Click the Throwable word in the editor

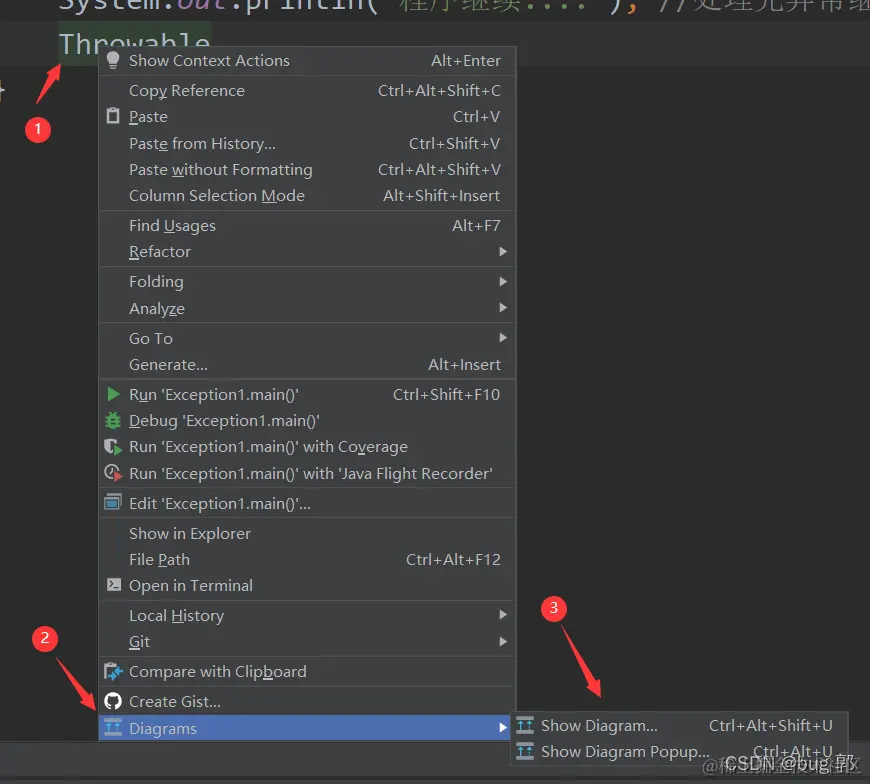coord(134,43)
